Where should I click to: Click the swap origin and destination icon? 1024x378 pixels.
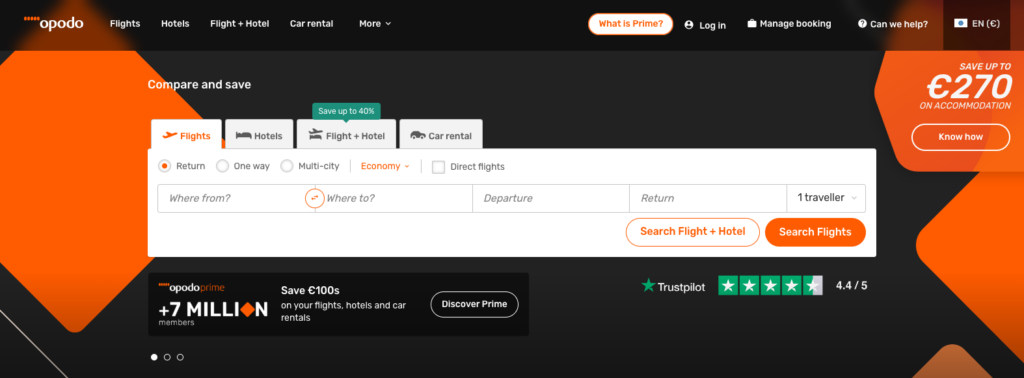coord(315,198)
